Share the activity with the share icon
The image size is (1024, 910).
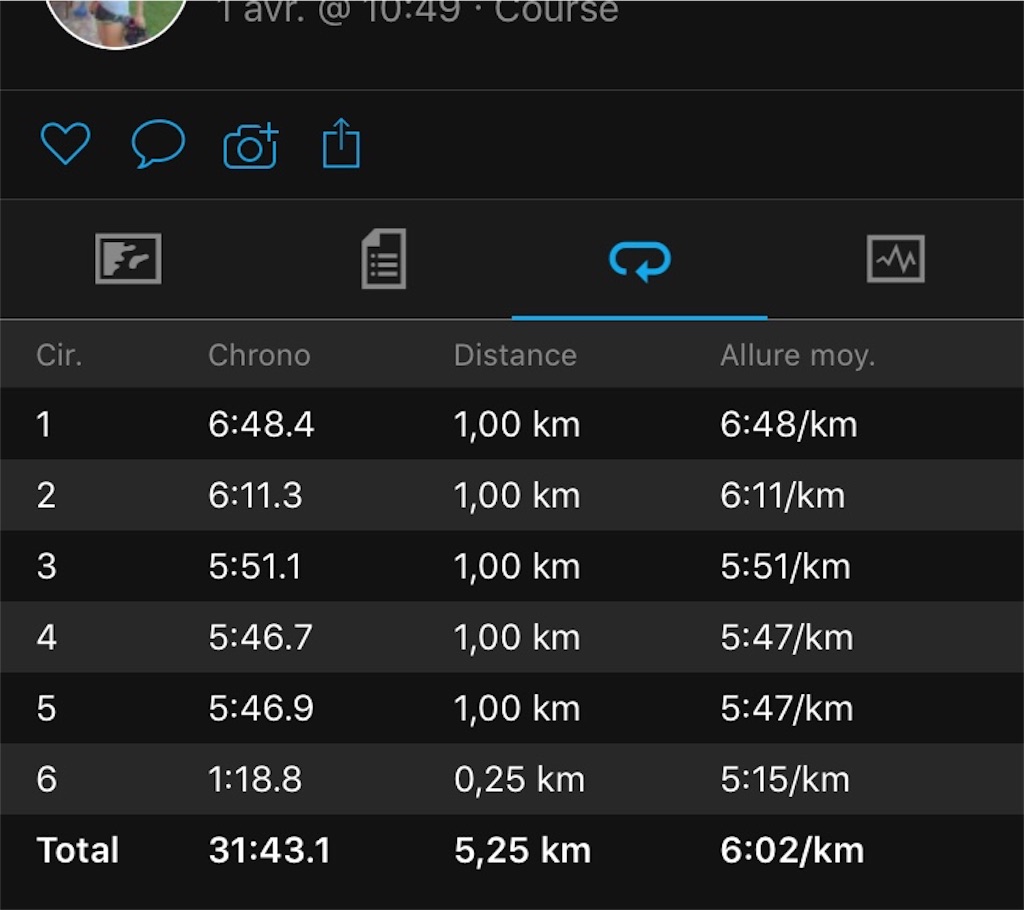342,142
